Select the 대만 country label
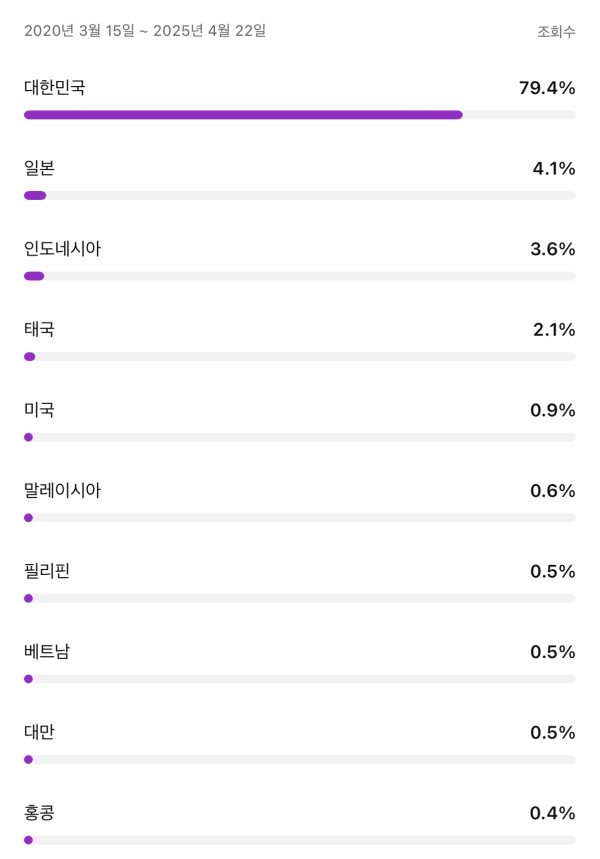This screenshot has height=859, width=600. point(39,732)
